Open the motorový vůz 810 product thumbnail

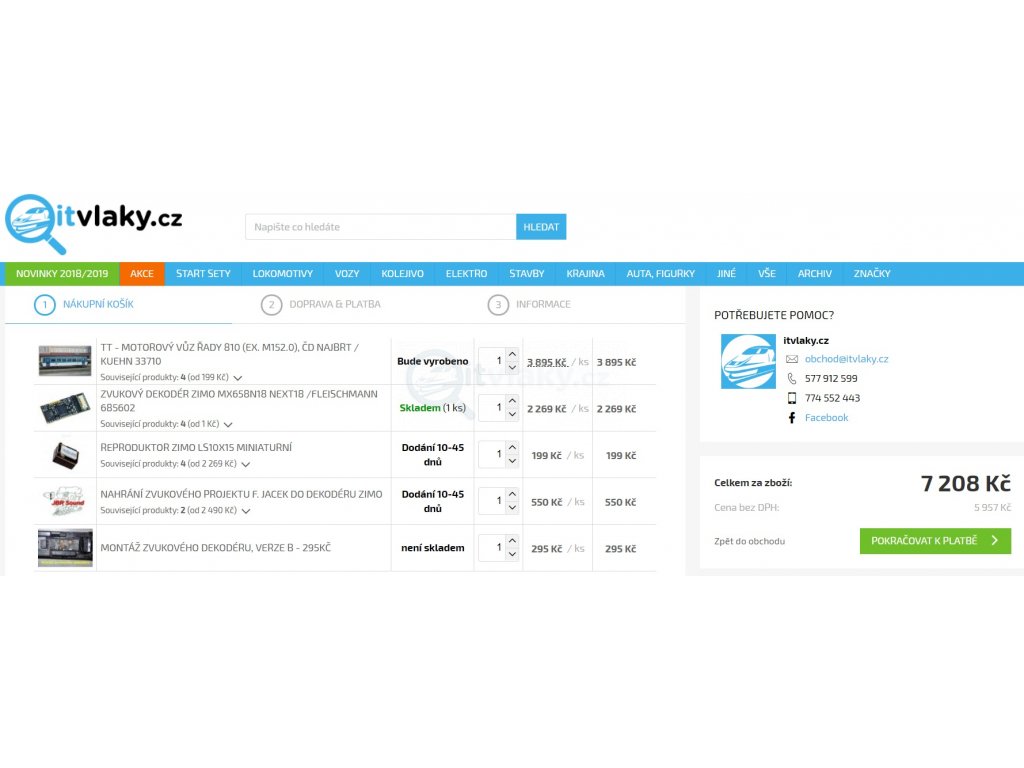click(x=65, y=361)
